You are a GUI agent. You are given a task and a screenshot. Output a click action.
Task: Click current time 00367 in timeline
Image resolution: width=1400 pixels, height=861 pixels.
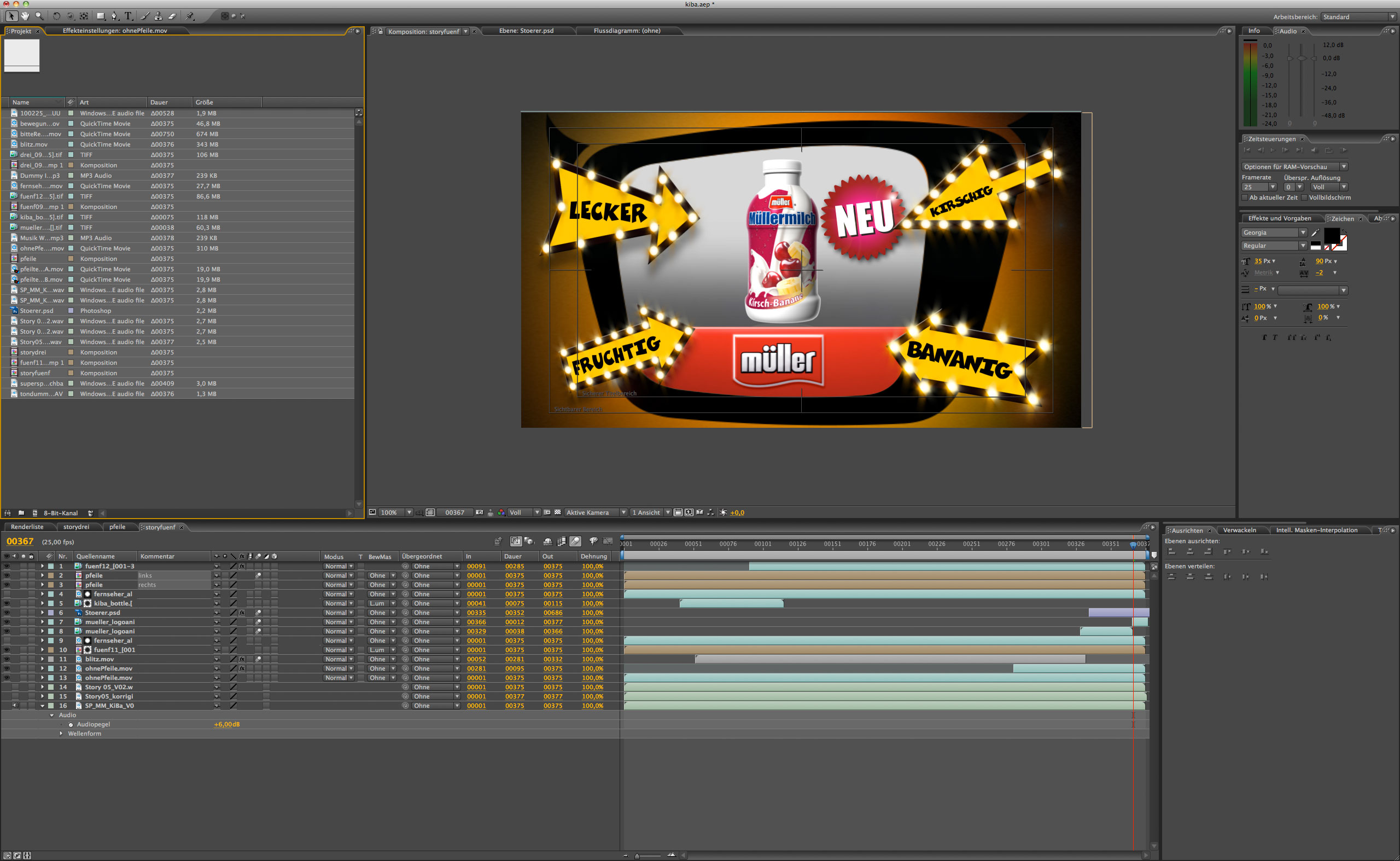click(x=20, y=542)
